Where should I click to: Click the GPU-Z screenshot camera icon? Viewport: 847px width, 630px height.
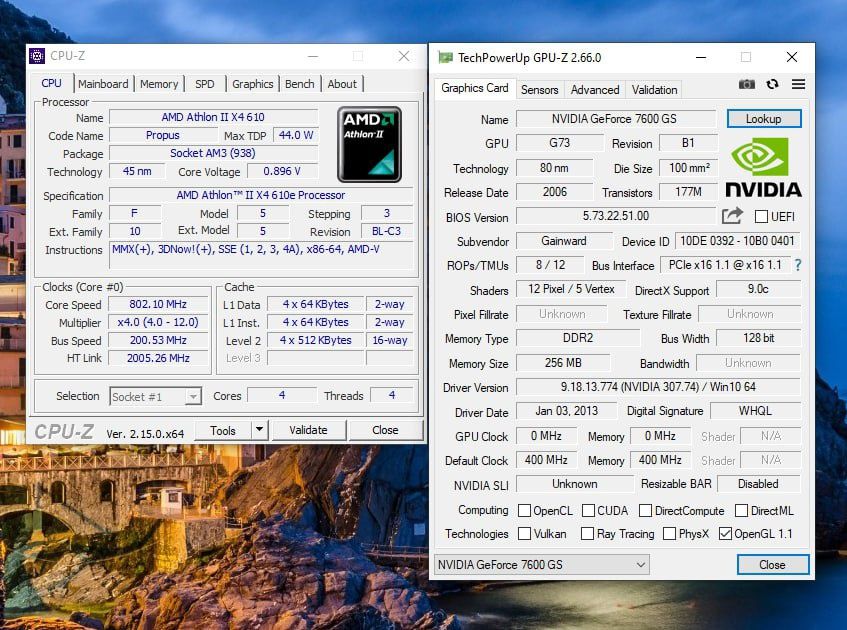[x=747, y=84]
